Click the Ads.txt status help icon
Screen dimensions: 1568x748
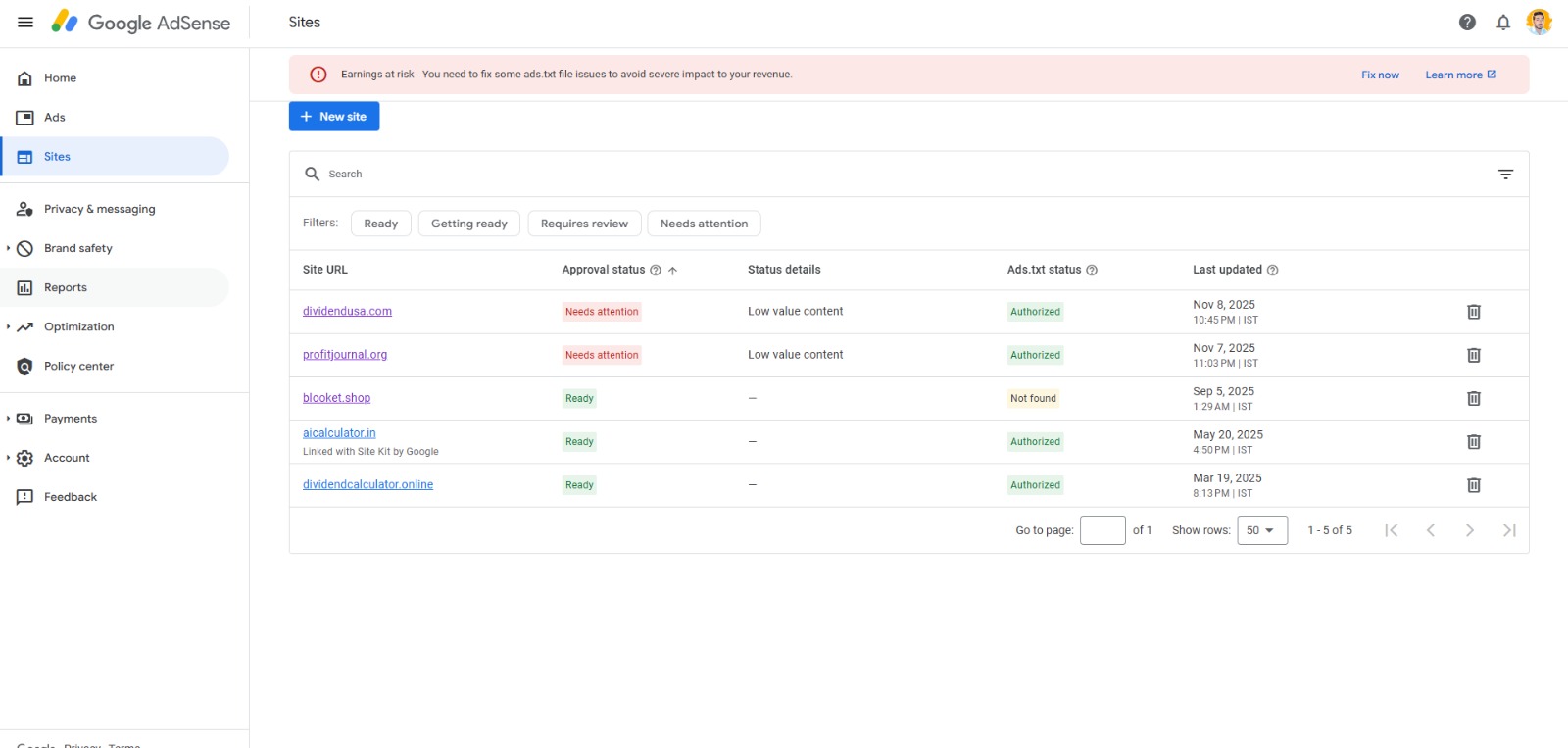tap(1092, 271)
